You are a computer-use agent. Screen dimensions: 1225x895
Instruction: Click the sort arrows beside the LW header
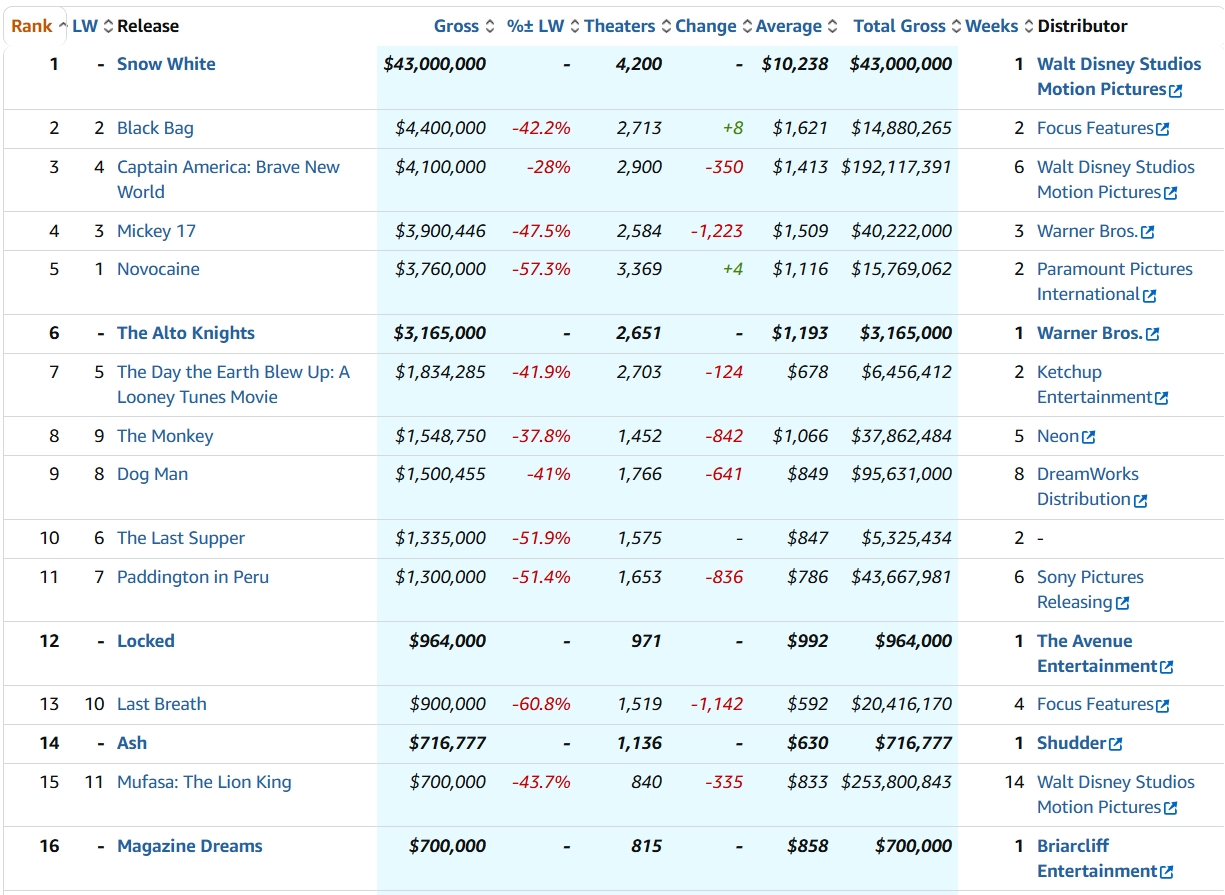click(108, 26)
